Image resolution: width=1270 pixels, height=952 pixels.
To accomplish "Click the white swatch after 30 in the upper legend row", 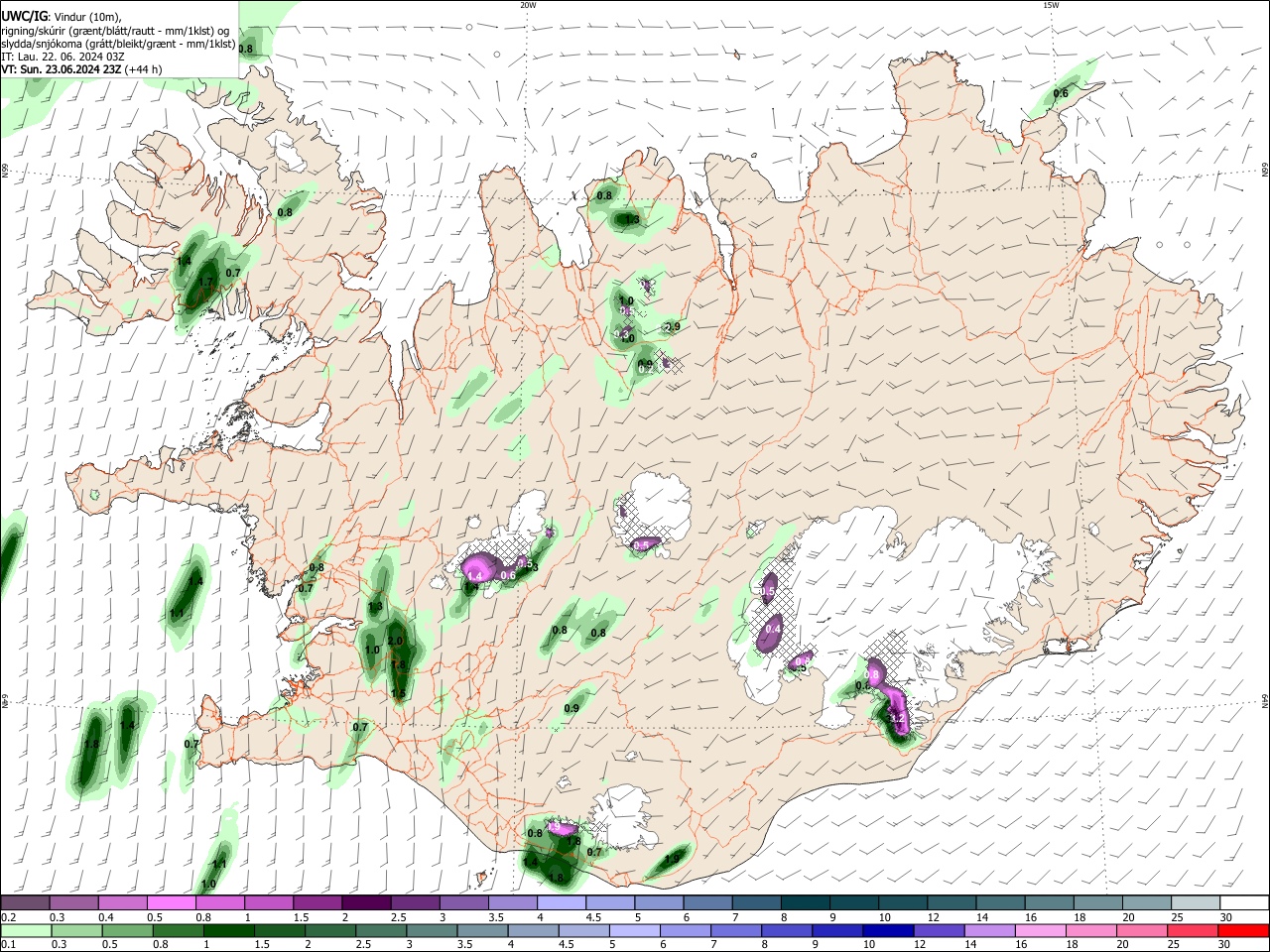I will pos(1245,902).
